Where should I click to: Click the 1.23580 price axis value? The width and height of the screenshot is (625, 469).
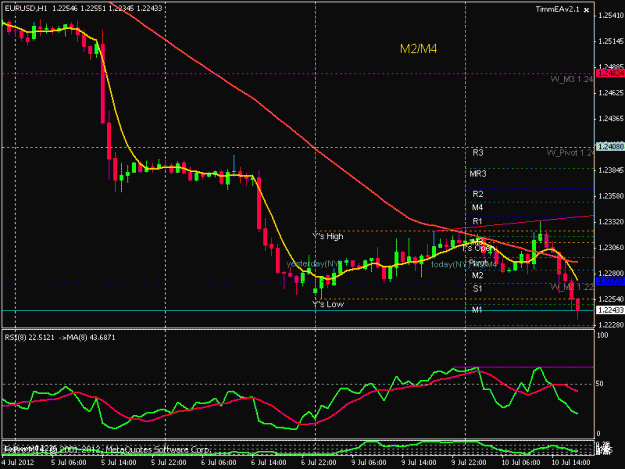click(x=611, y=196)
